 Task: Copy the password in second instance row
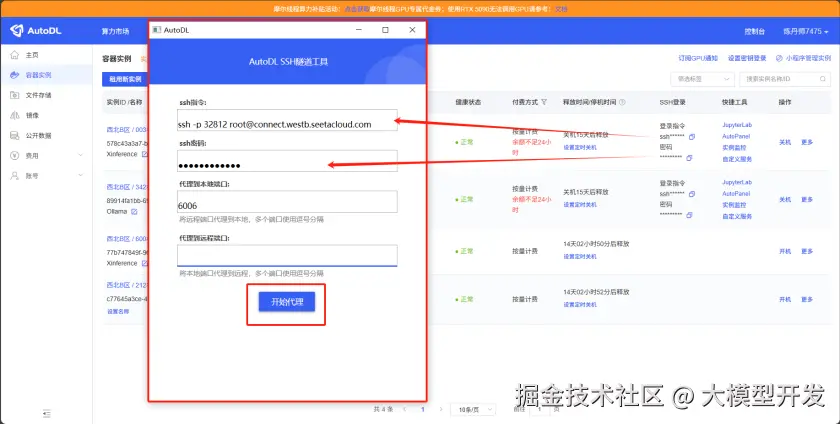689,215
